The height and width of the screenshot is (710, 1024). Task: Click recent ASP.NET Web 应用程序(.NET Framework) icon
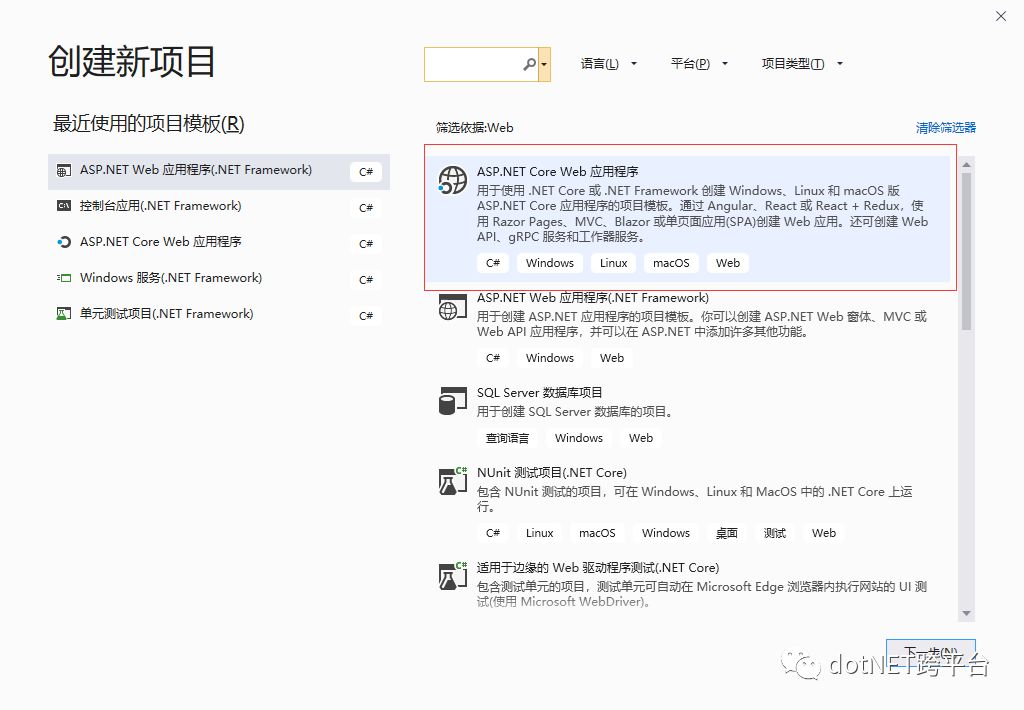tap(63, 170)
